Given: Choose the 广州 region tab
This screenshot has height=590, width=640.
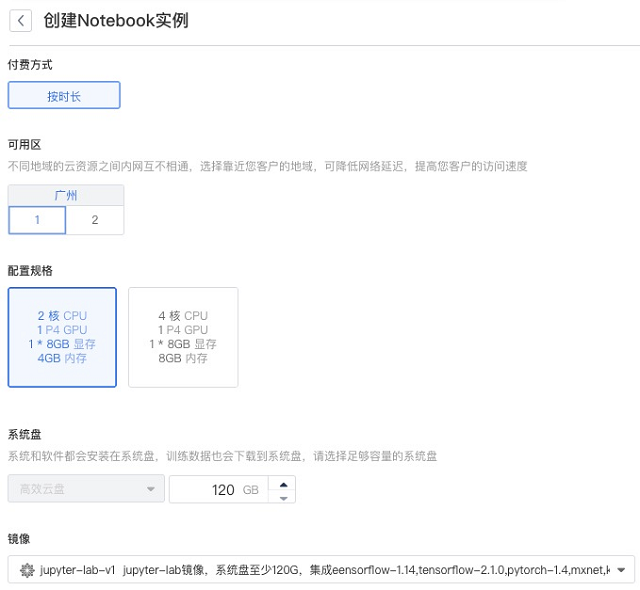Looking at the screenshot, I should pos(66,195).
